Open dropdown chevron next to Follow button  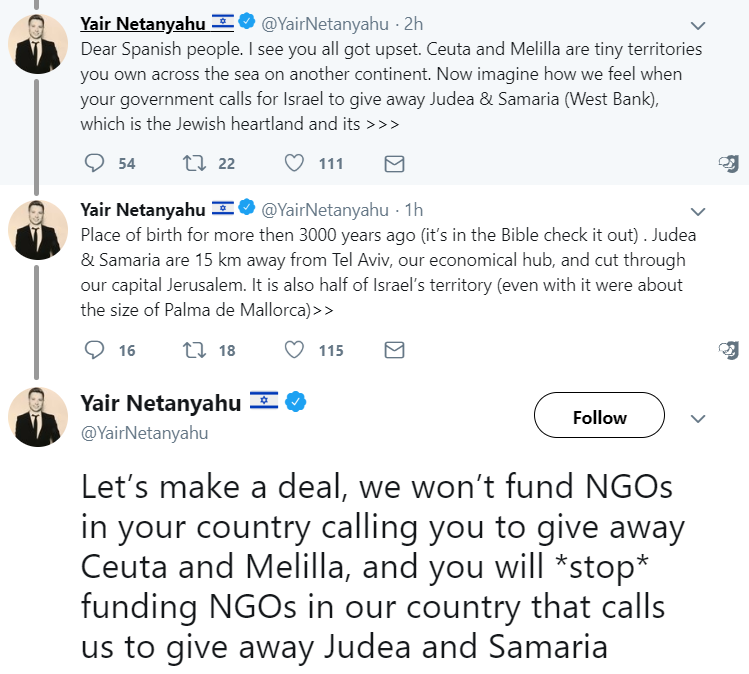point(699,418)
